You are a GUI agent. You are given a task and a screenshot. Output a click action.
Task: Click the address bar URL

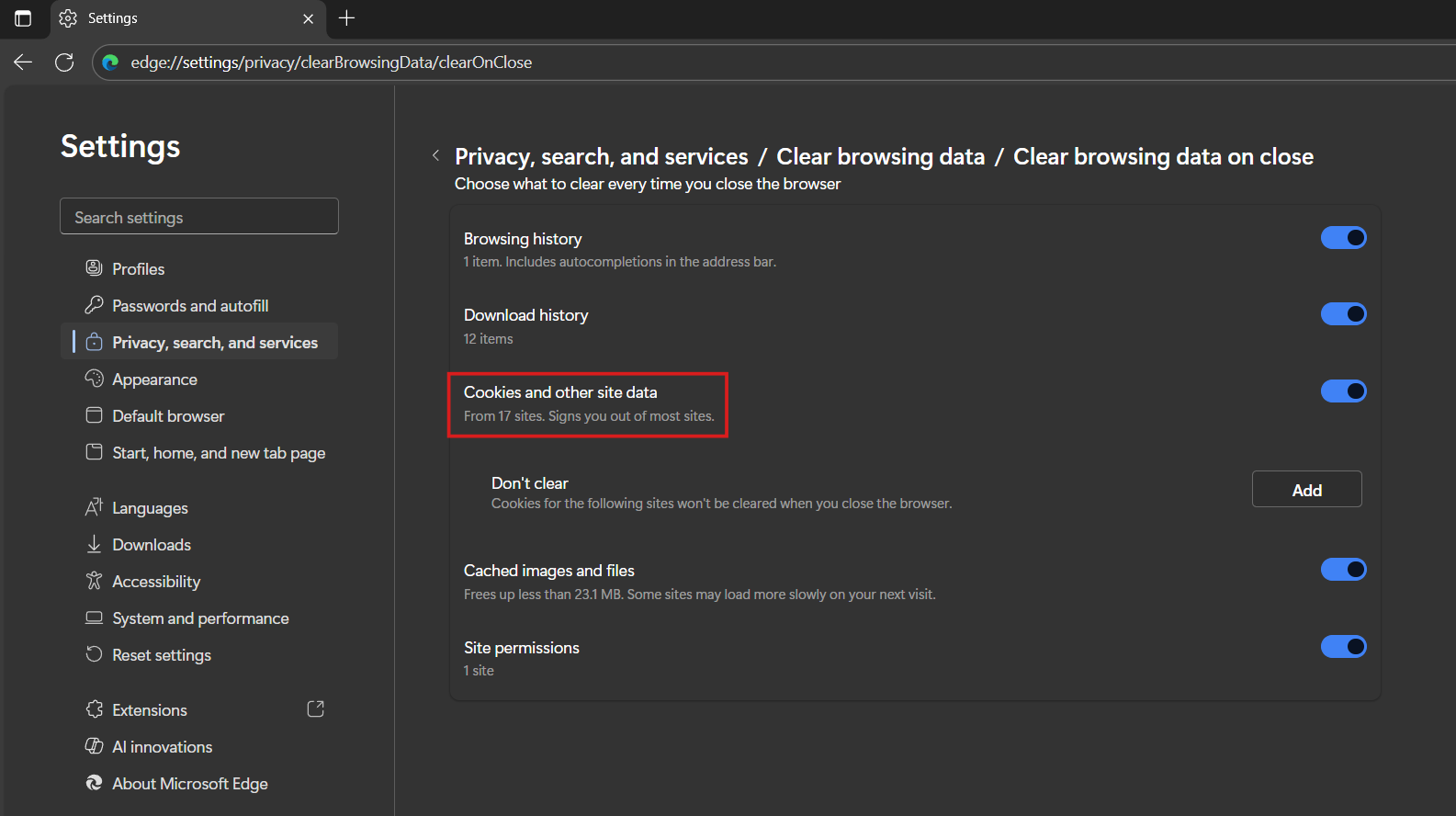point(331,62)
